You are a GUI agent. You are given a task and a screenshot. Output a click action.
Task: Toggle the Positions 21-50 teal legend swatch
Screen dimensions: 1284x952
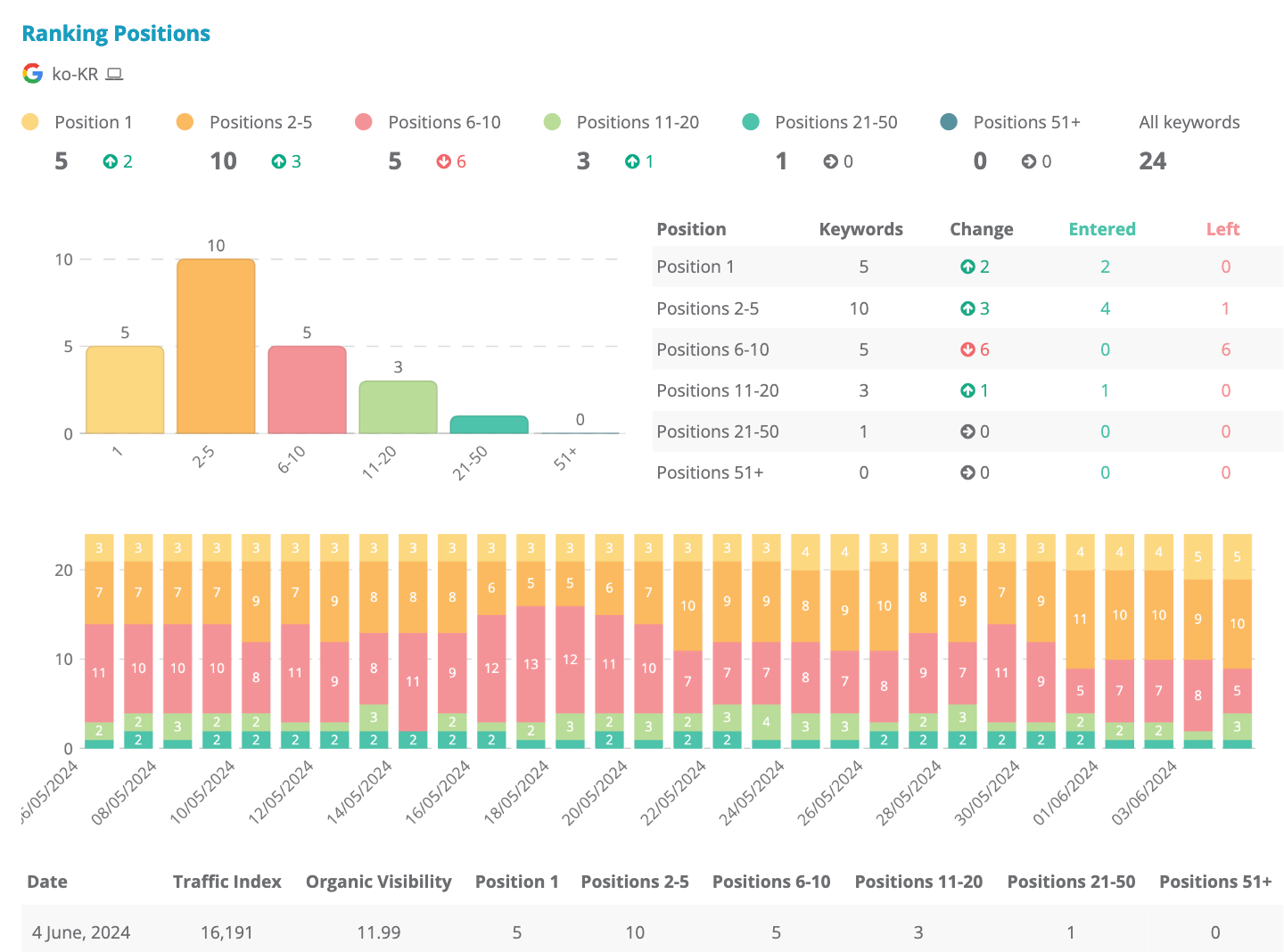coord(751,122)
